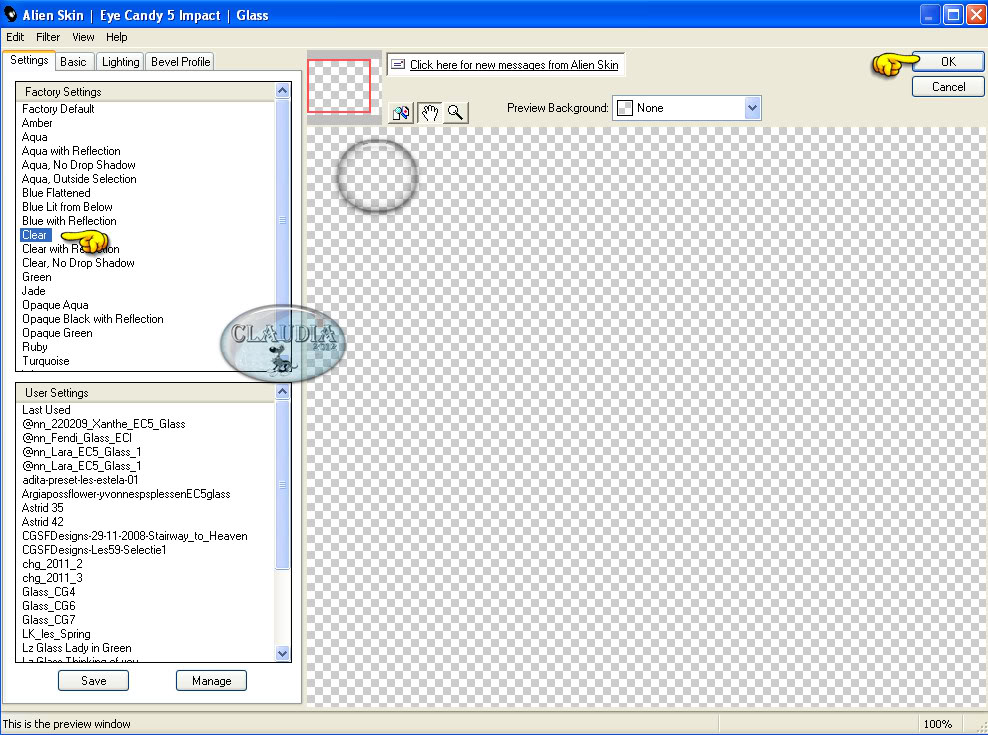Select Opaque Green preset
Viewport: 988px width, 735px height.
tap(57, 333)
